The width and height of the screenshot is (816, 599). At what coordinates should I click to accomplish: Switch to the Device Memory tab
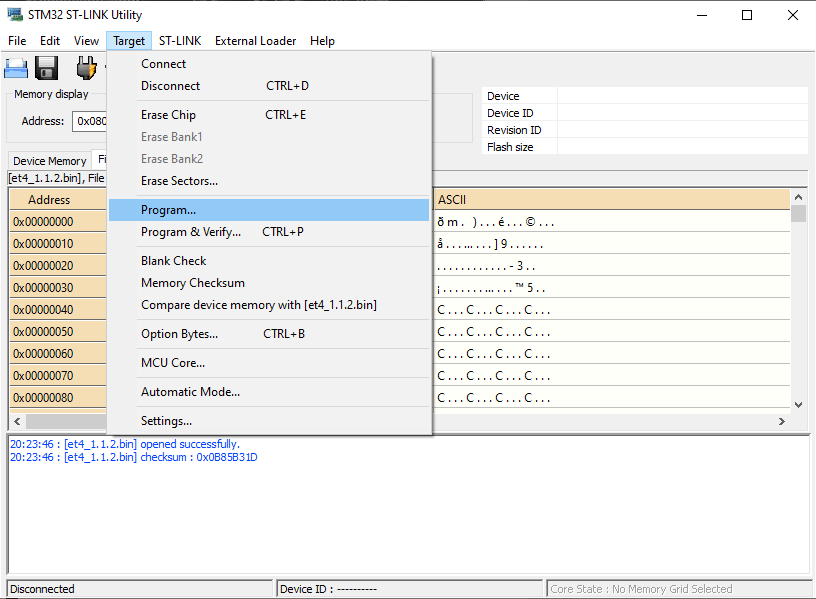[x=49, y=161]
